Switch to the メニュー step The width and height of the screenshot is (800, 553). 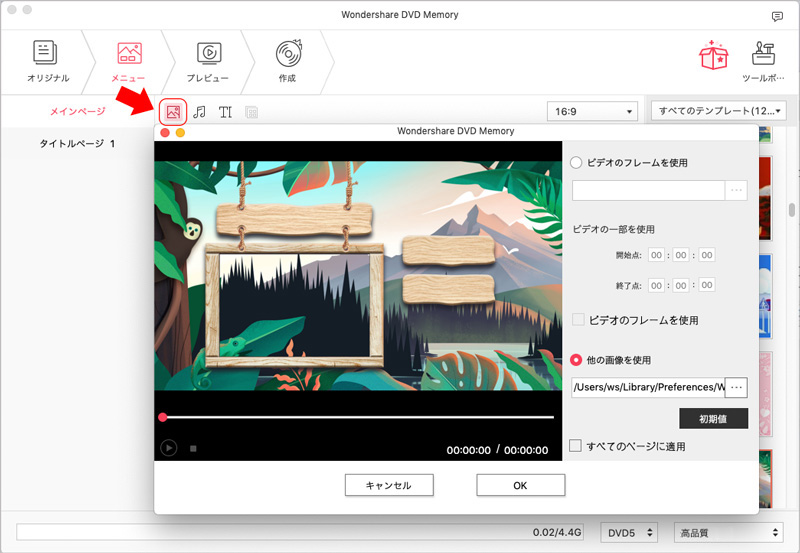tap(129, 62)
